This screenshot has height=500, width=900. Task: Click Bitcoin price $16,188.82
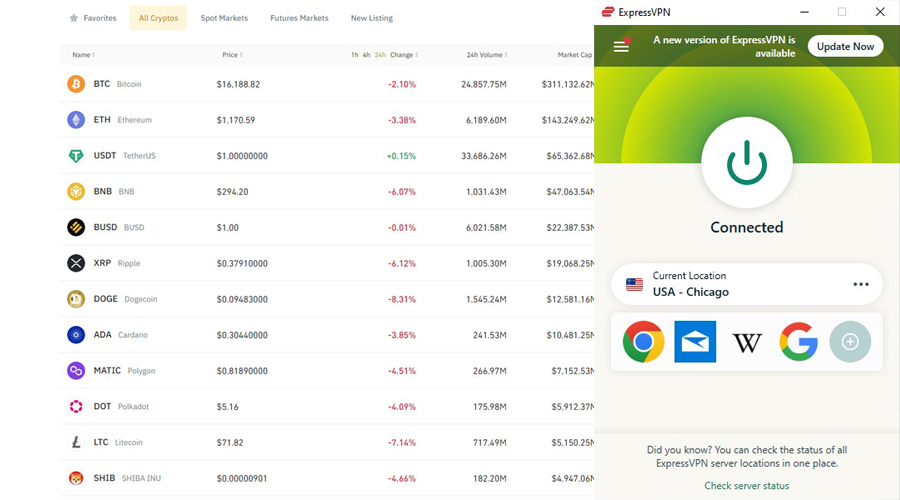click(238, 84)
